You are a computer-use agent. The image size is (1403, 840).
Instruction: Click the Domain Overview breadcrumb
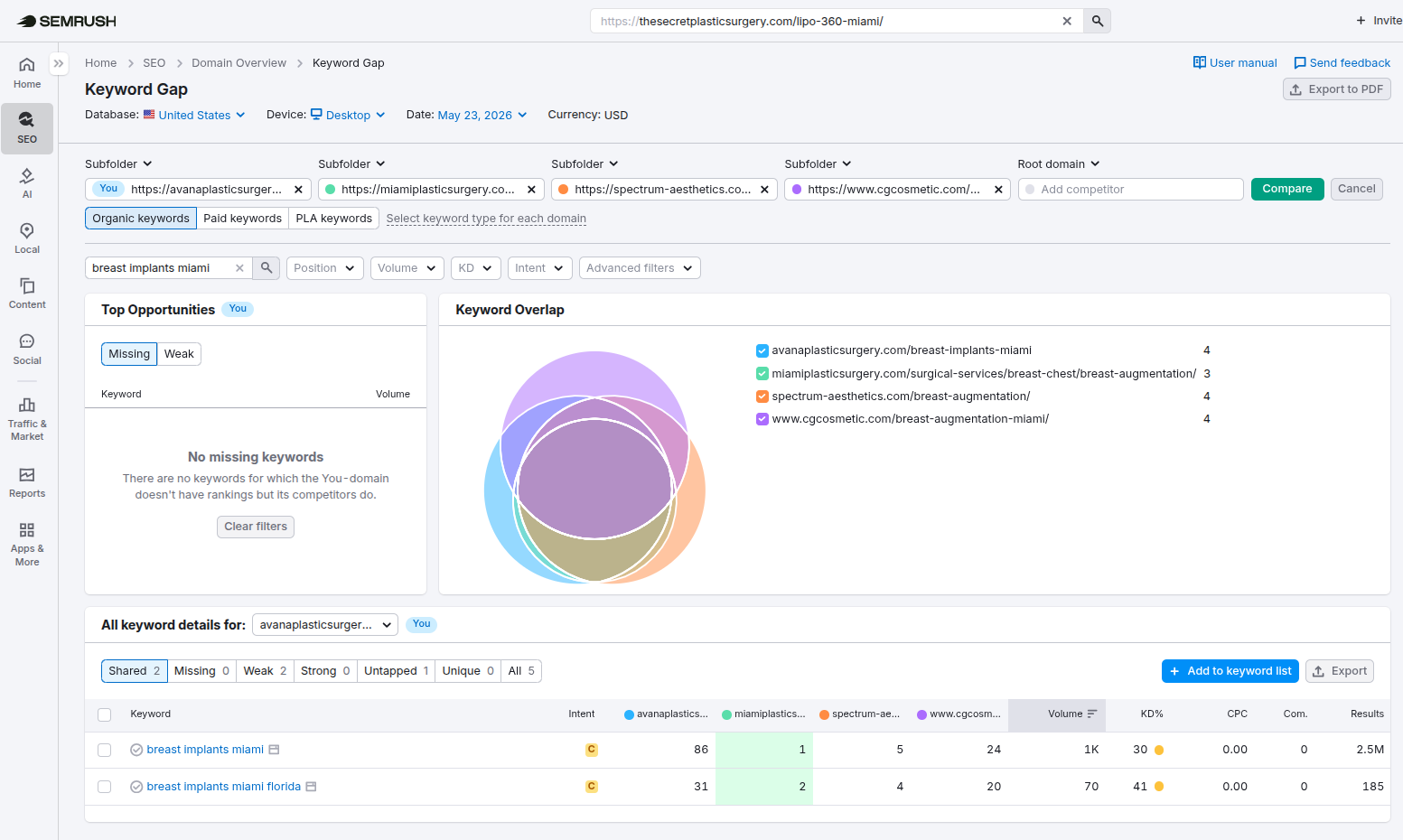coord(239,63)
